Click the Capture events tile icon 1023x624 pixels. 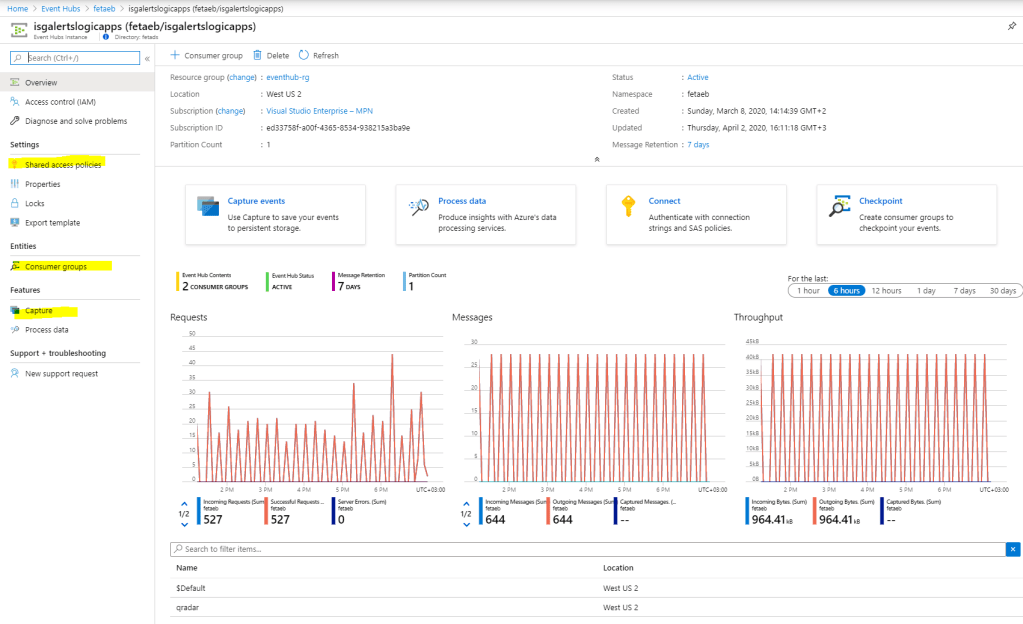tap(209, 207)
